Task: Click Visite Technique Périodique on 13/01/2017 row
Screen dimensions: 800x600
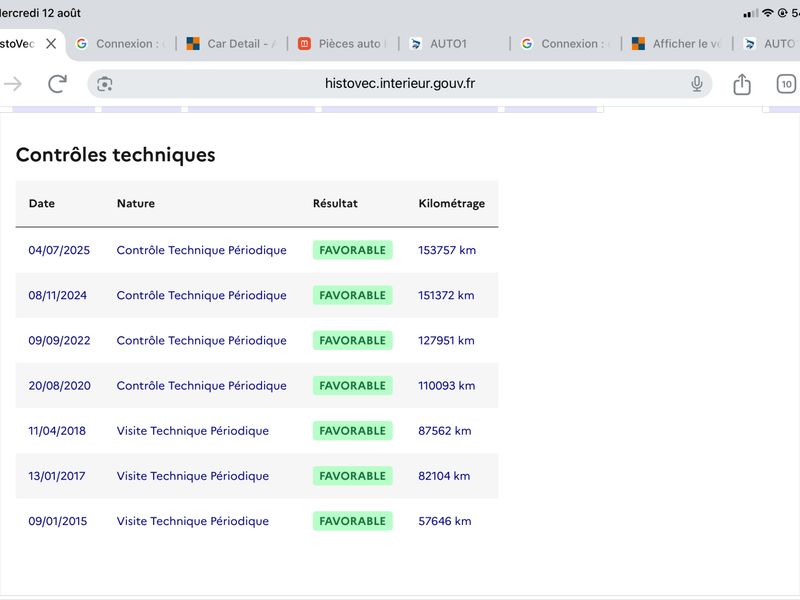Action: 193,476
